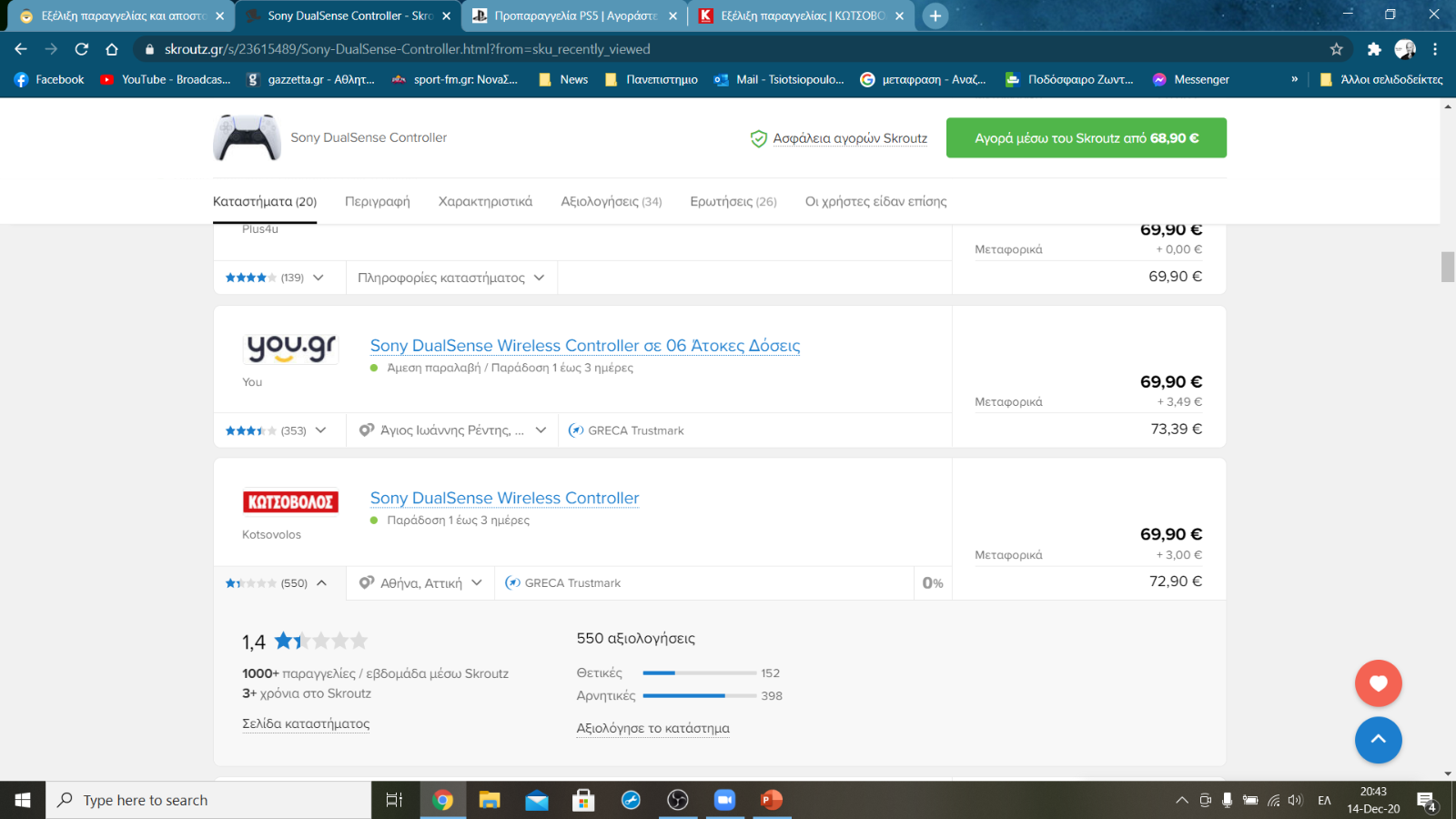The height and width of the screenshot is (819, 1456).
Task: Click the you.gr store logo
Action: (291, 348)
